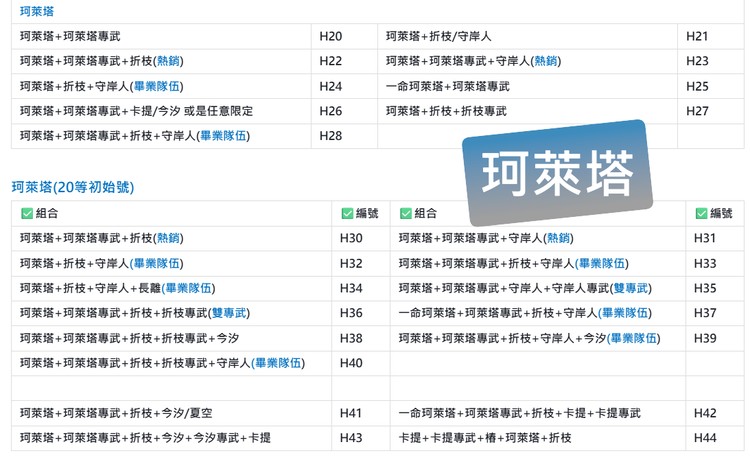This screenshot has width=750, height=462.
Task: Click the 雙專武 link in the H36 row
Action: [x=230, y=313]
